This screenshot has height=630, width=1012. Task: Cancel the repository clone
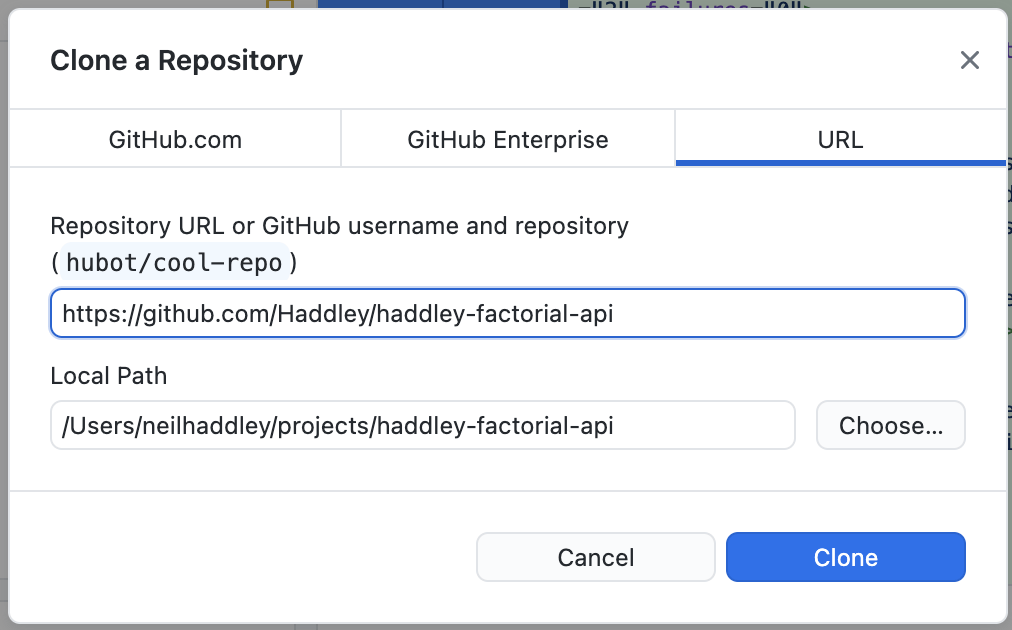click(x=596, y=557)
